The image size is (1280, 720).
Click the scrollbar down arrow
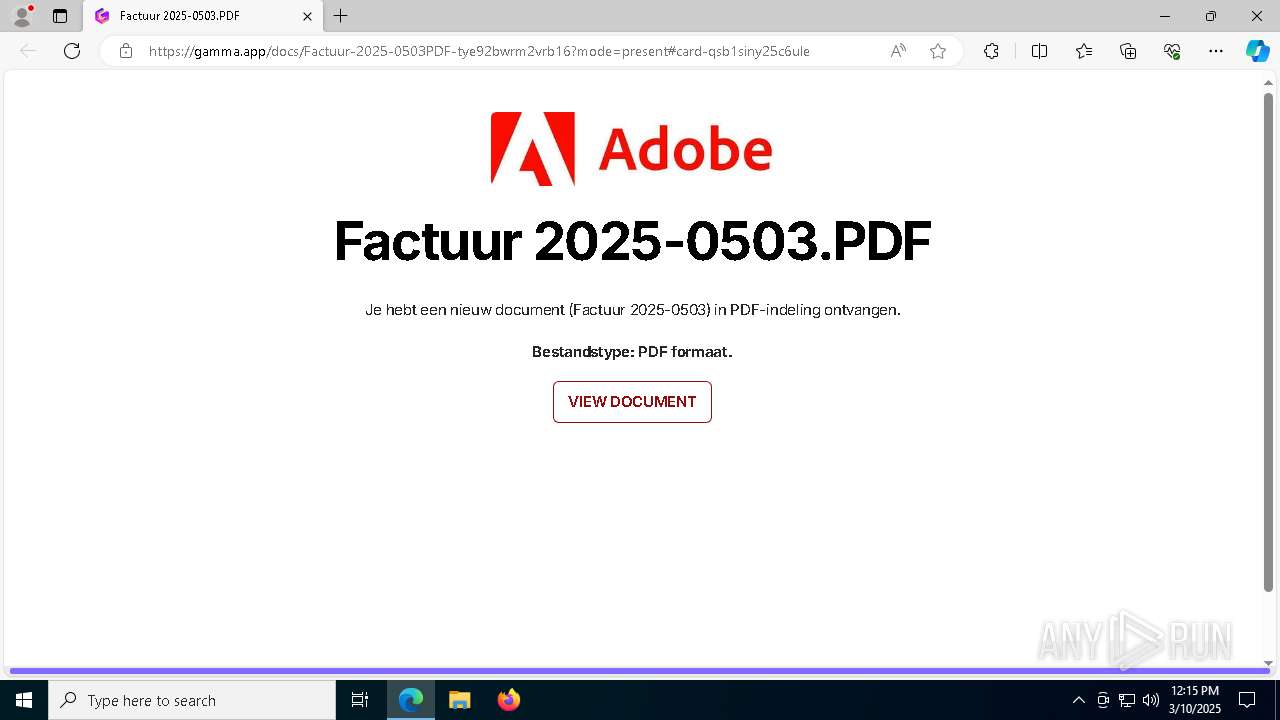coord(1268,663)
